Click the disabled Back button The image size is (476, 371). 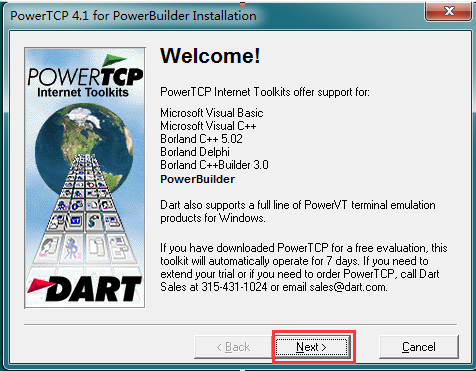233,347
